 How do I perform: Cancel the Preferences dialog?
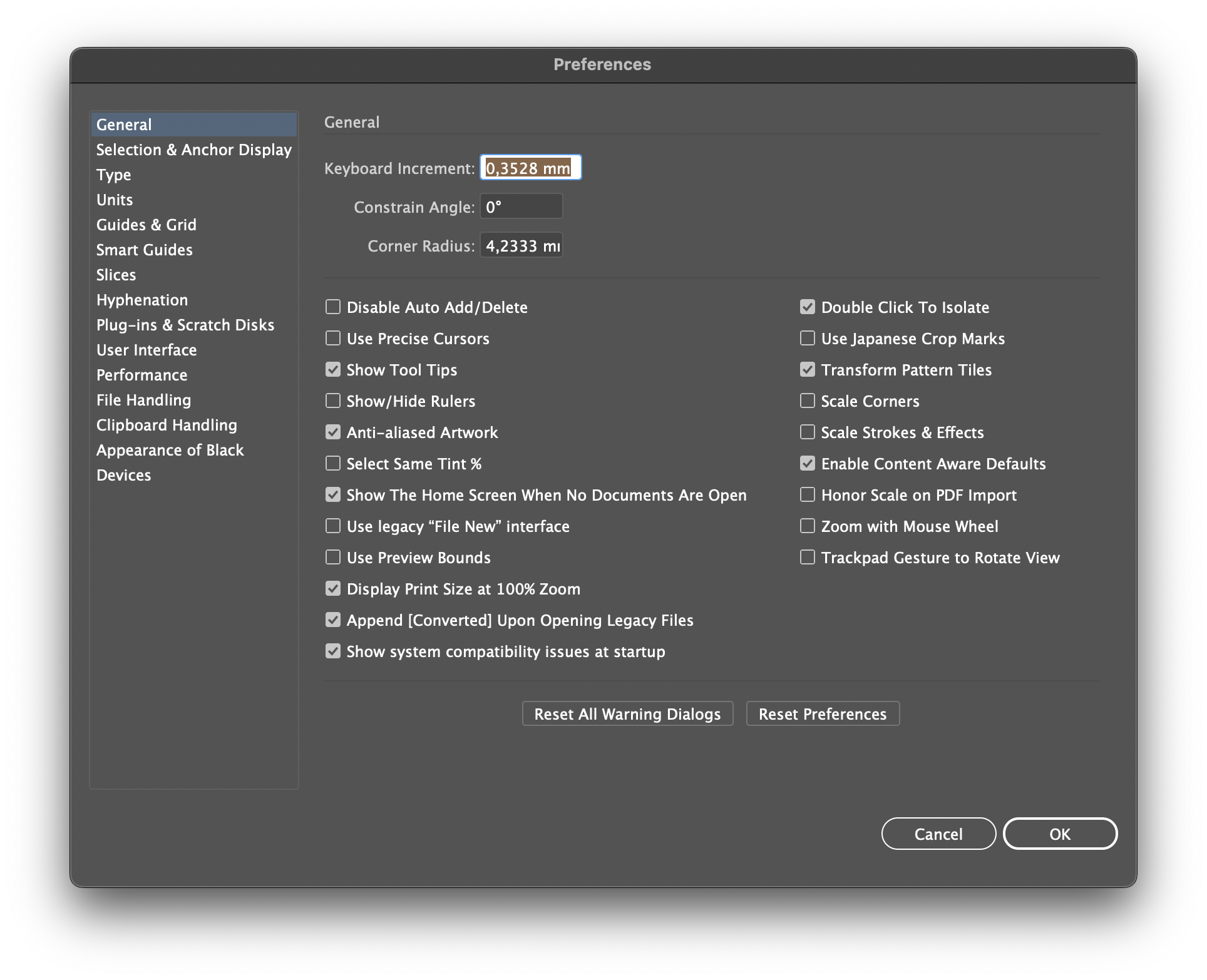(x=938, y=834)
